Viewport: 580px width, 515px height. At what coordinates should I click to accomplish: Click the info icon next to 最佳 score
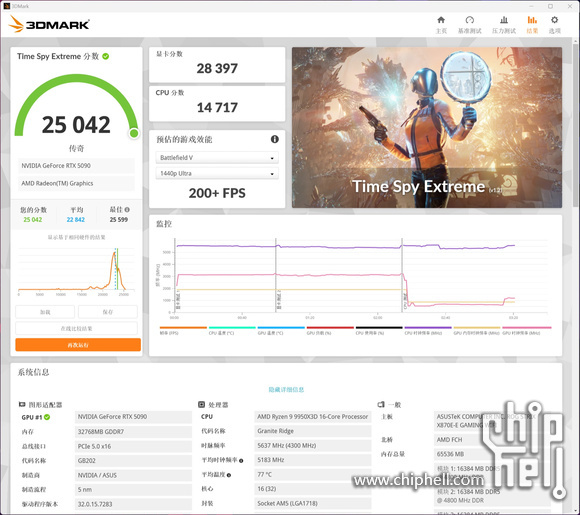[127, 209]
